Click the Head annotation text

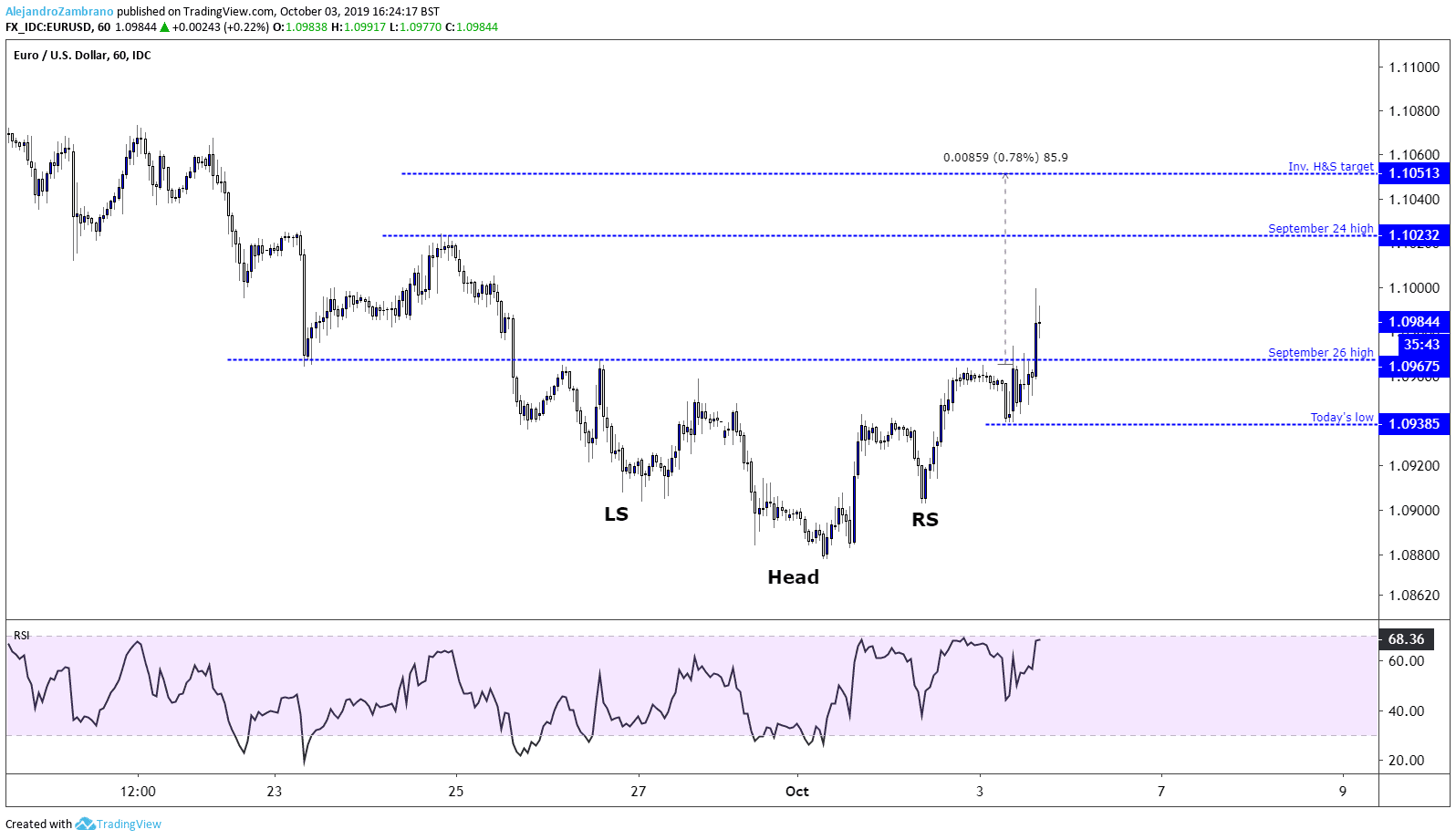tap(793, 577)
